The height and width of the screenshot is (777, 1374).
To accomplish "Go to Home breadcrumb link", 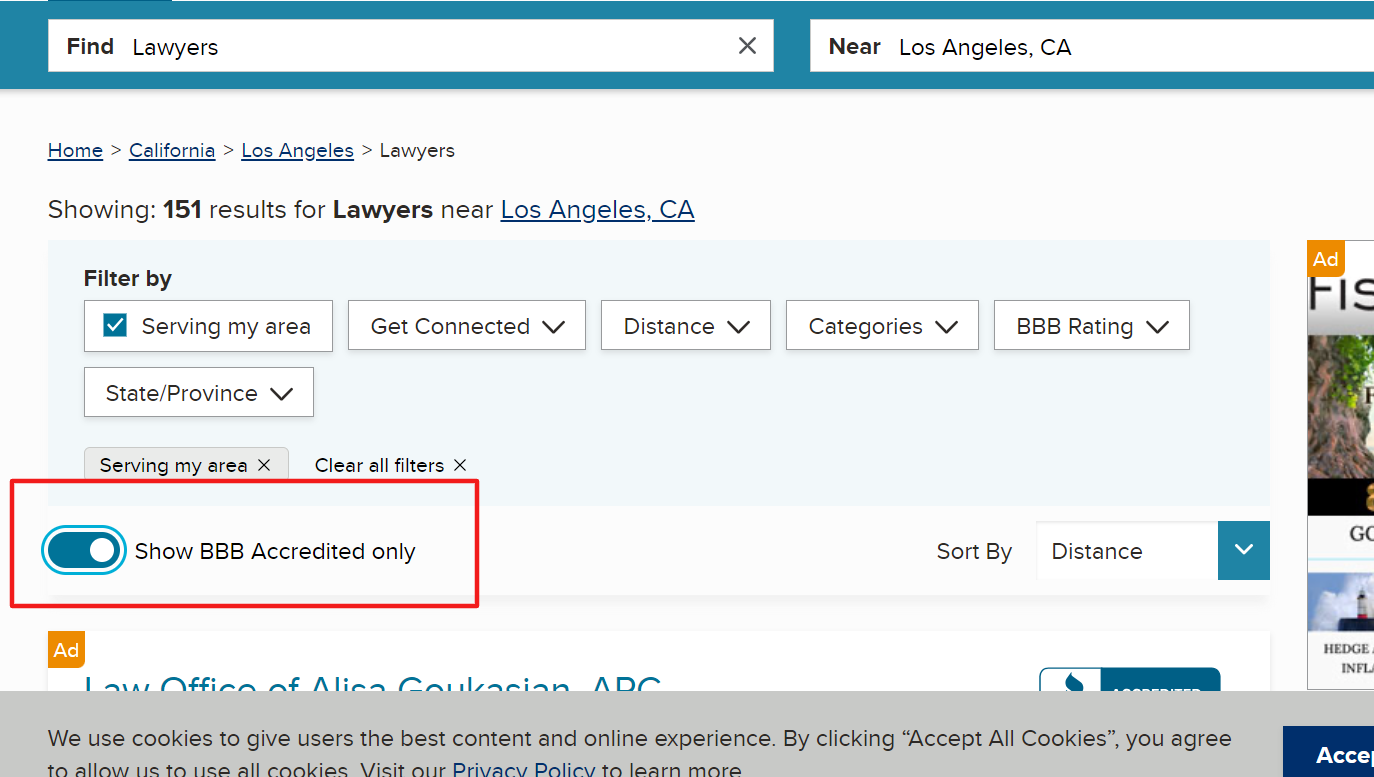I will tap(75, 150).
